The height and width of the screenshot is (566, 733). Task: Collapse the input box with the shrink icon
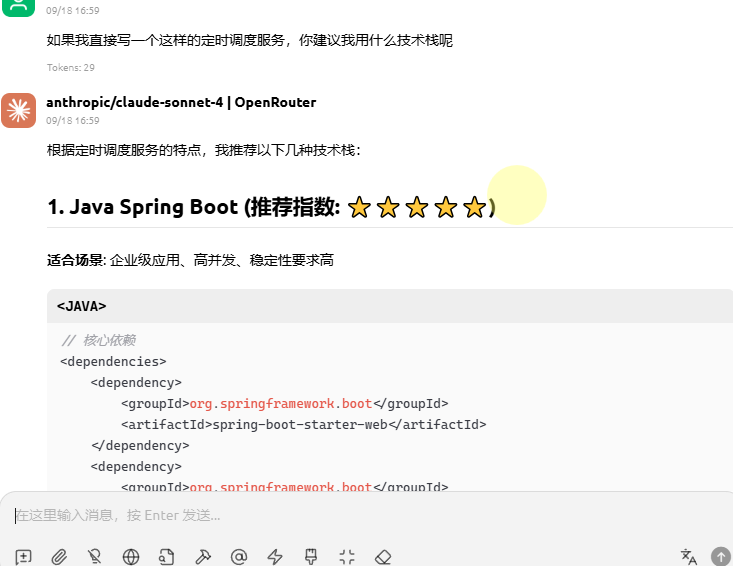click(x=347, y=557)
